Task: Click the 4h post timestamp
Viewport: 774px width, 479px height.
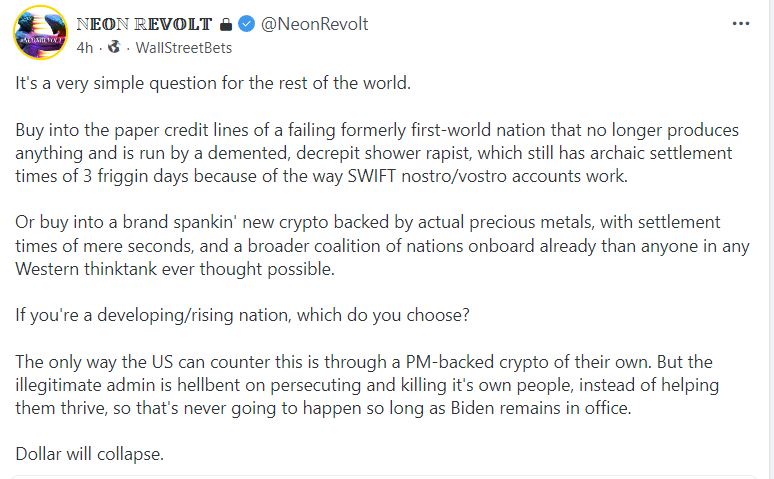Action: tap(84, 48)
